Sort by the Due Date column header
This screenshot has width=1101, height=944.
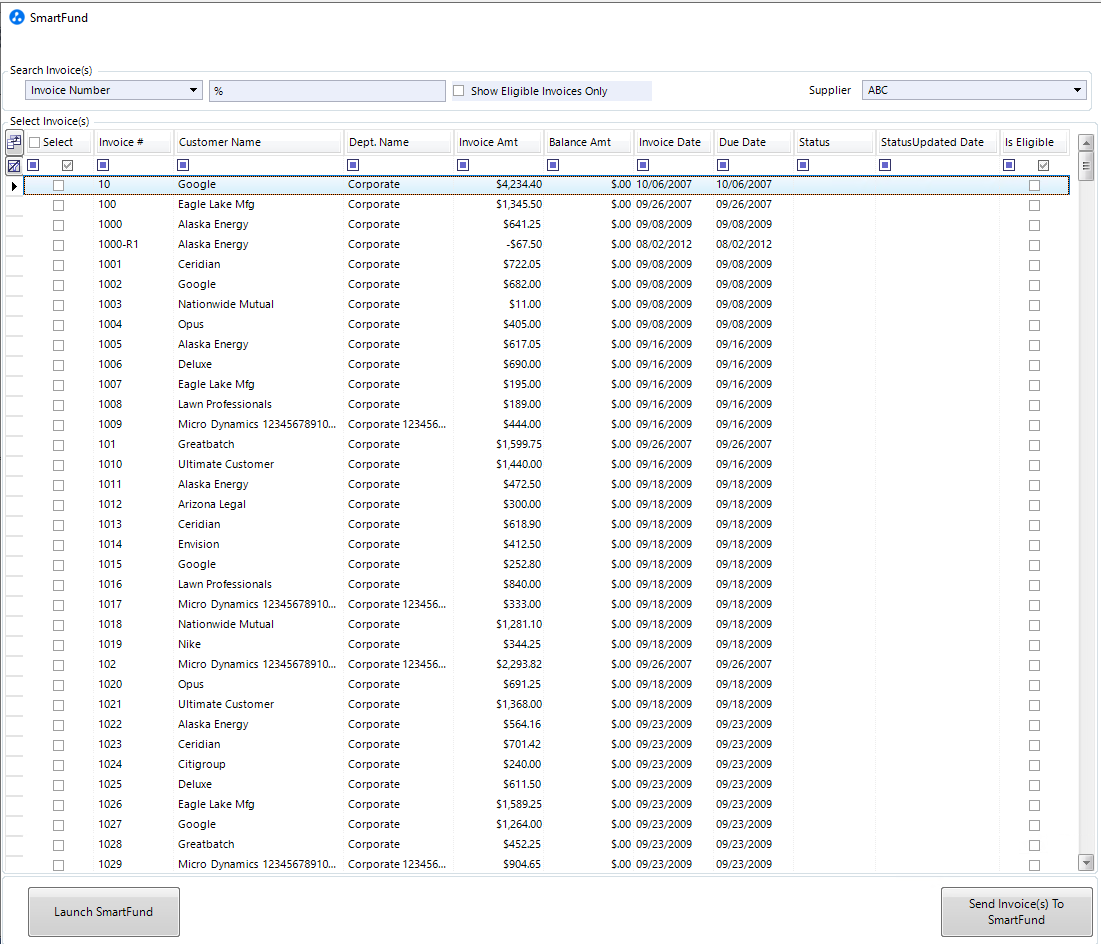click(x=753, y=142)
